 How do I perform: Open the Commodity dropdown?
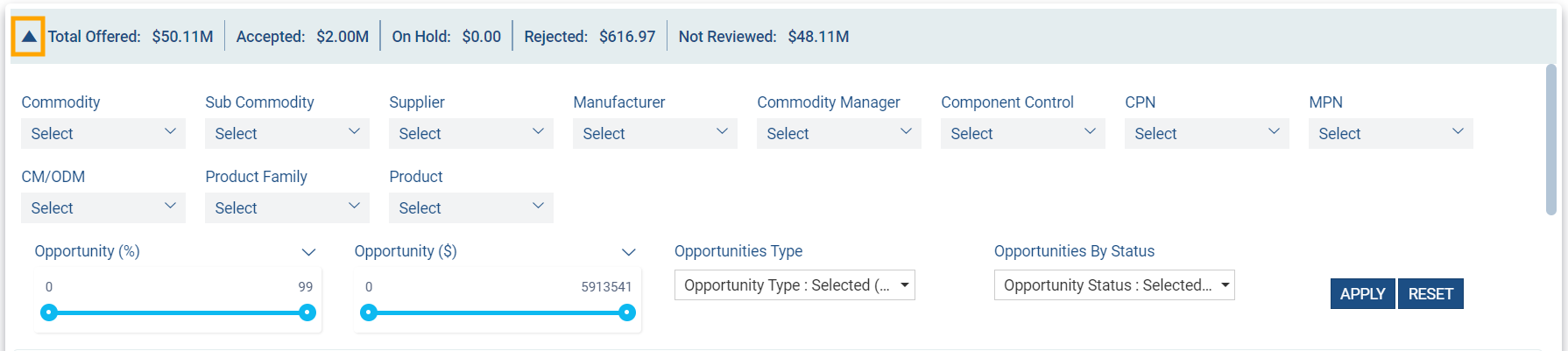point(102,133)
